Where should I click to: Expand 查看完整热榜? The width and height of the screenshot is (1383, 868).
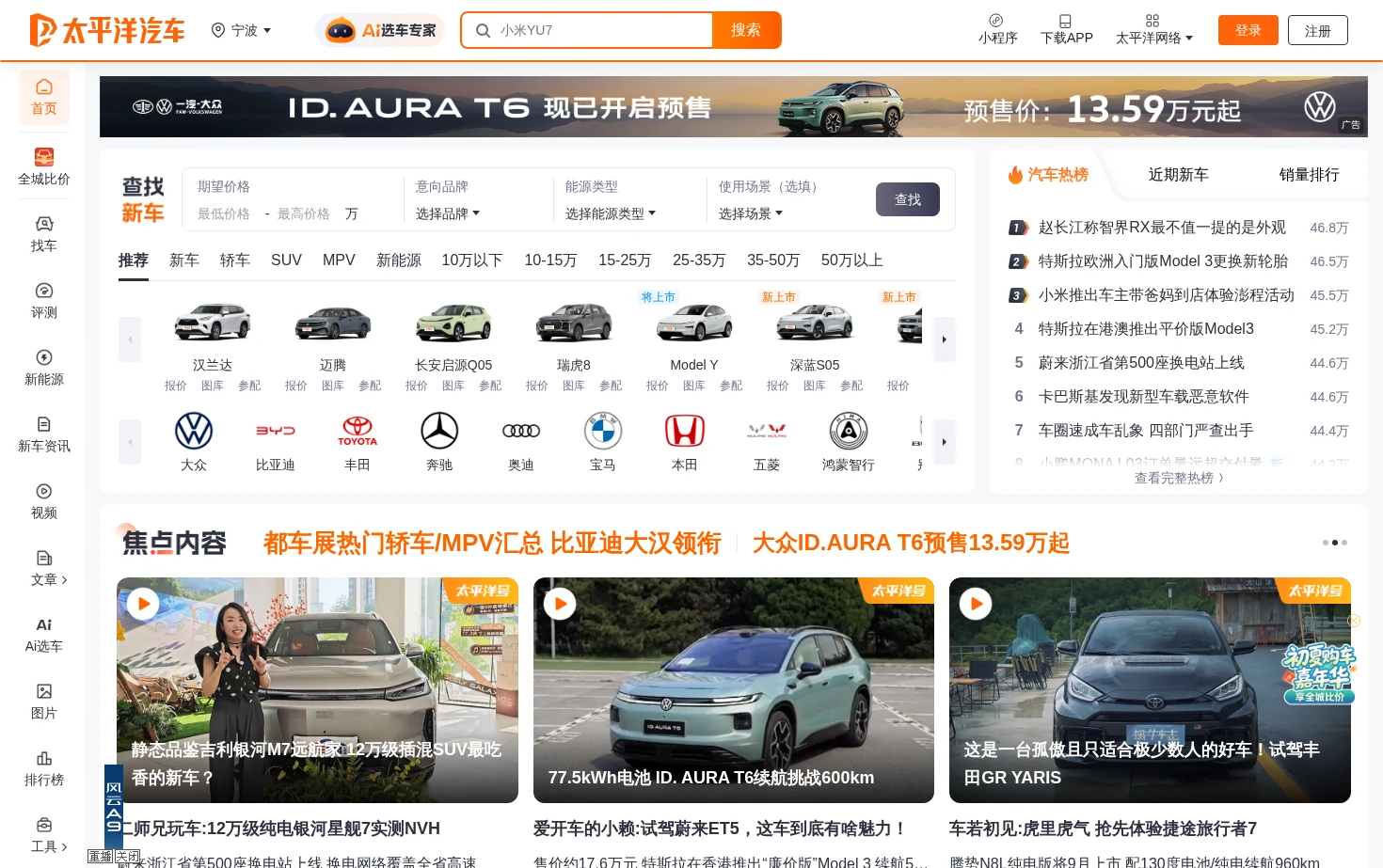(x=1179, y=478)
